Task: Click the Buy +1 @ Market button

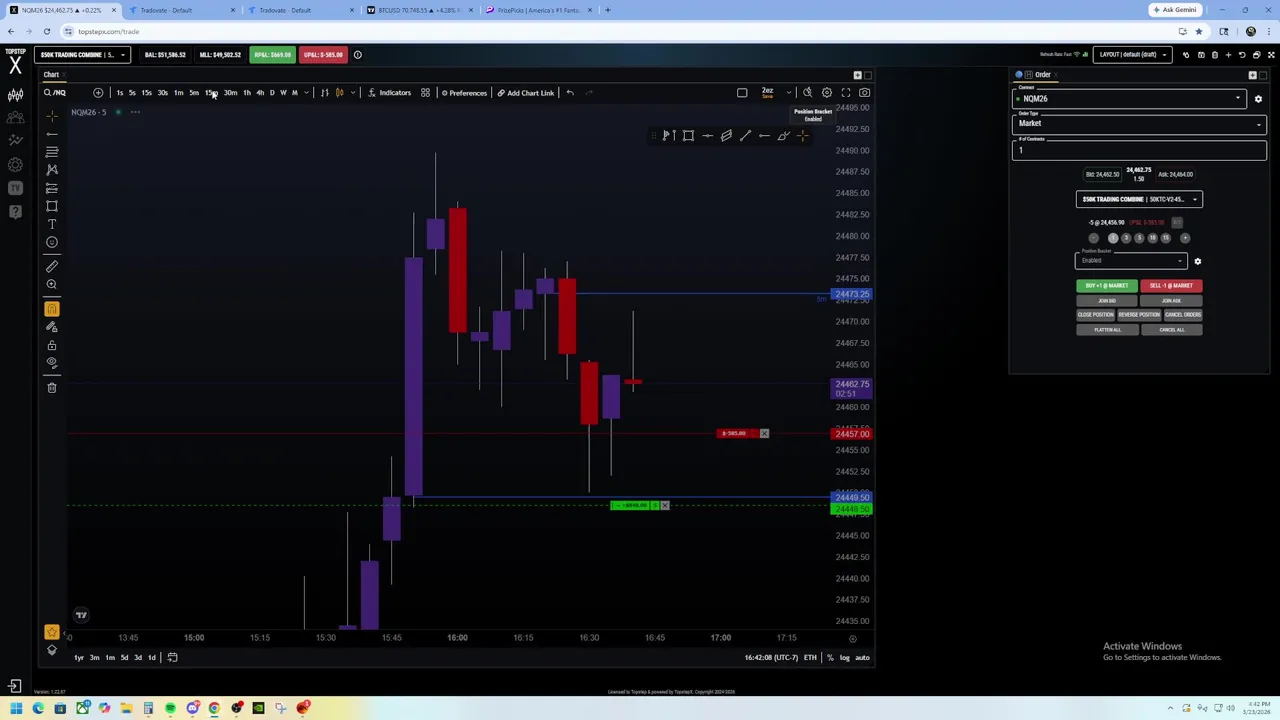Action: [1106, 286]
